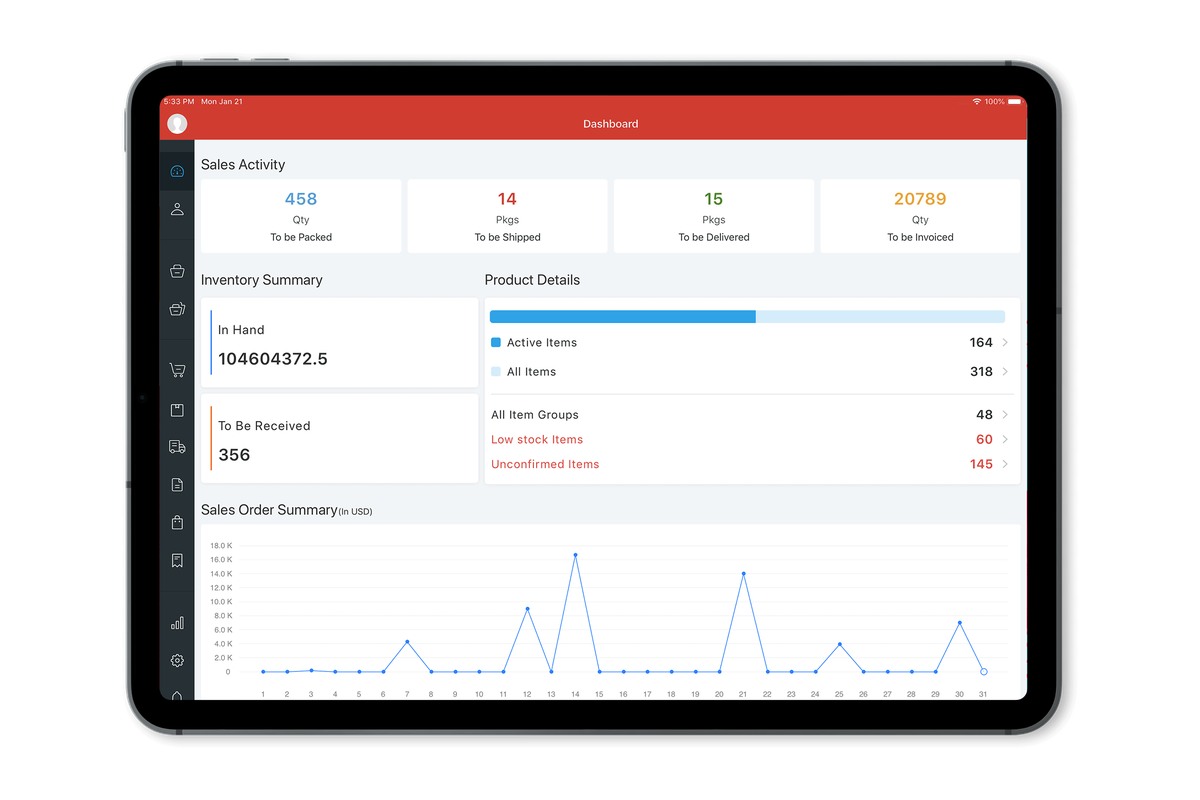
Task: Open the Items basket icon in sidebar
Action: click(177, 271)
